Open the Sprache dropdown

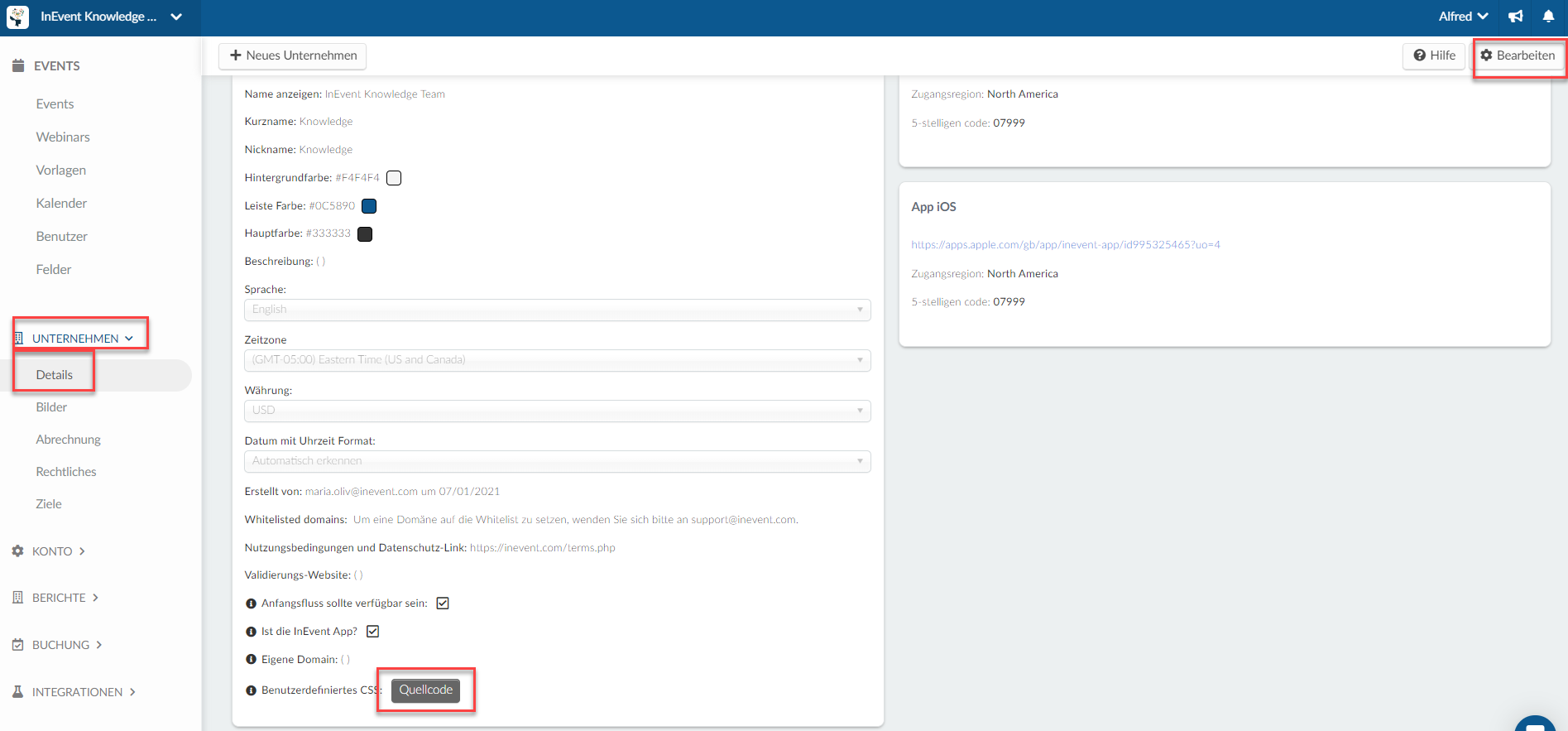tap(557, 310)
